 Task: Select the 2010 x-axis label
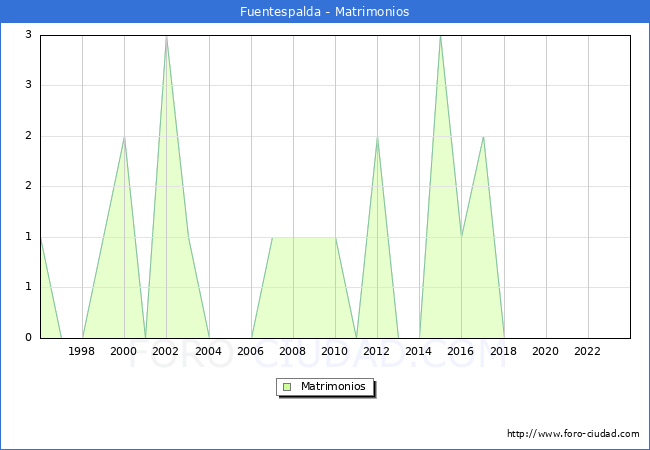point(335,351)
